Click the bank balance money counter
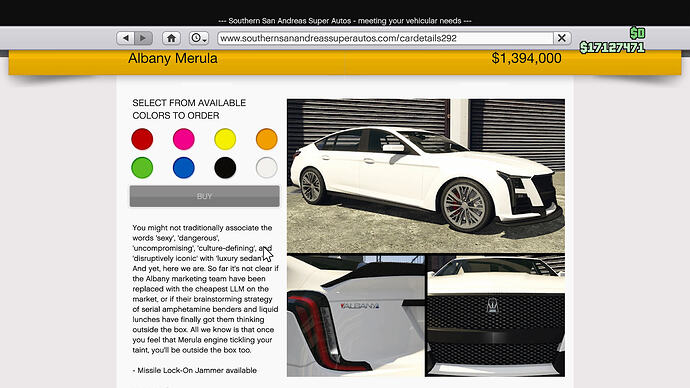The image size is (690, 388). 612,48
